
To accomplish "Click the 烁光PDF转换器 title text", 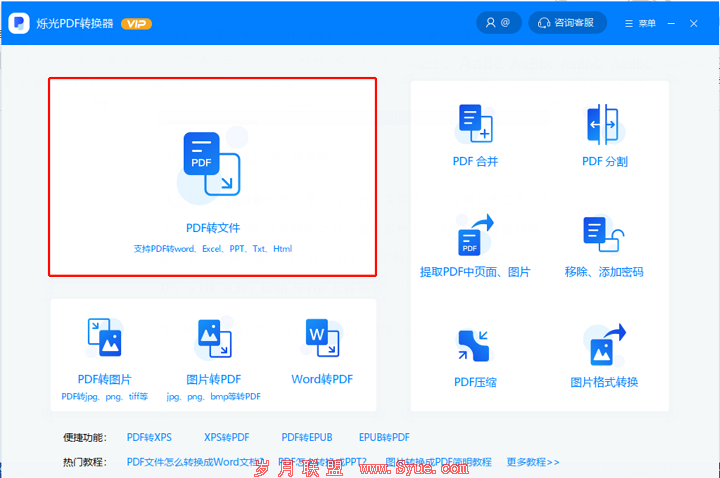I will click(x=75, y=23).
